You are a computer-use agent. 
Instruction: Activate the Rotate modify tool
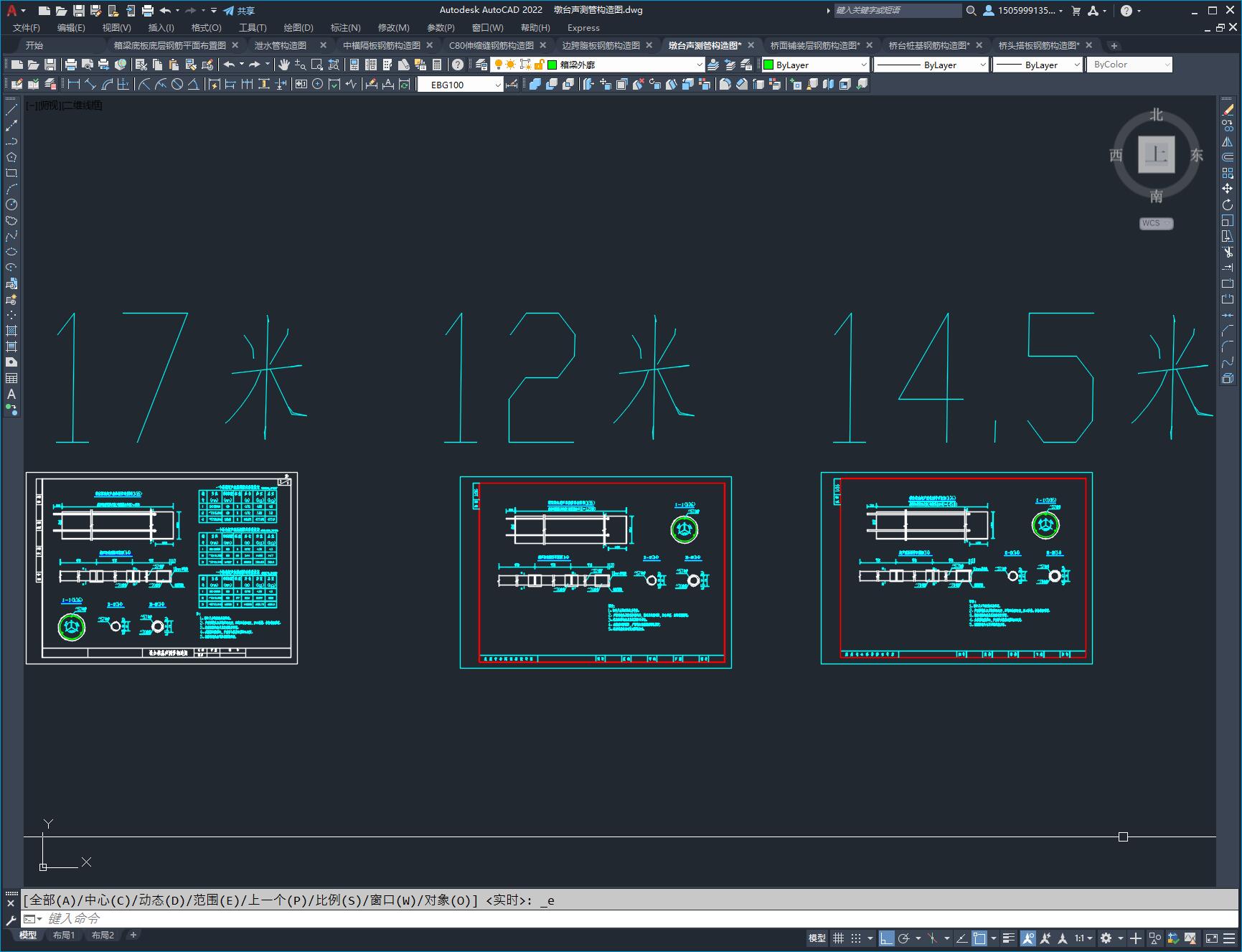tap(1228, 204)
